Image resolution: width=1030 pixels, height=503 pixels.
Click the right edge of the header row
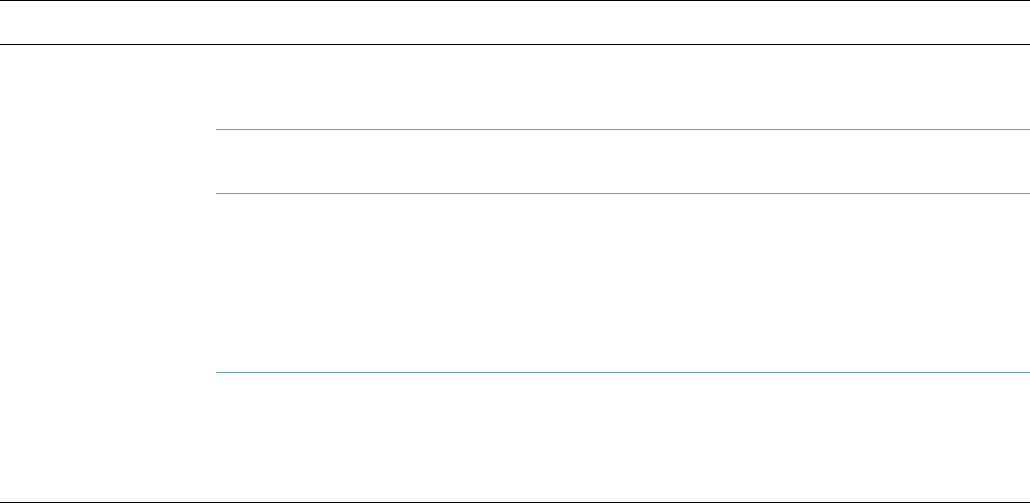[x=1023, y=22]
